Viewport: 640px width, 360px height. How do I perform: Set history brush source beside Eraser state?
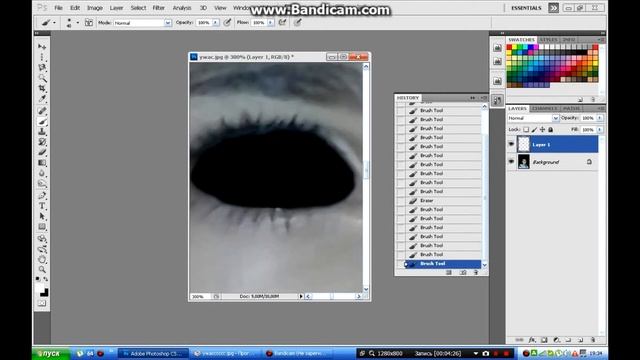point(401,200)
